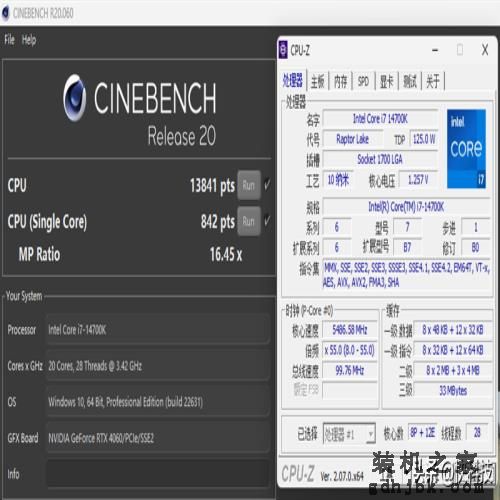500x500 pixels.
Task: Click the Intel Core i7 logo badge
Action: pos(466,149)
